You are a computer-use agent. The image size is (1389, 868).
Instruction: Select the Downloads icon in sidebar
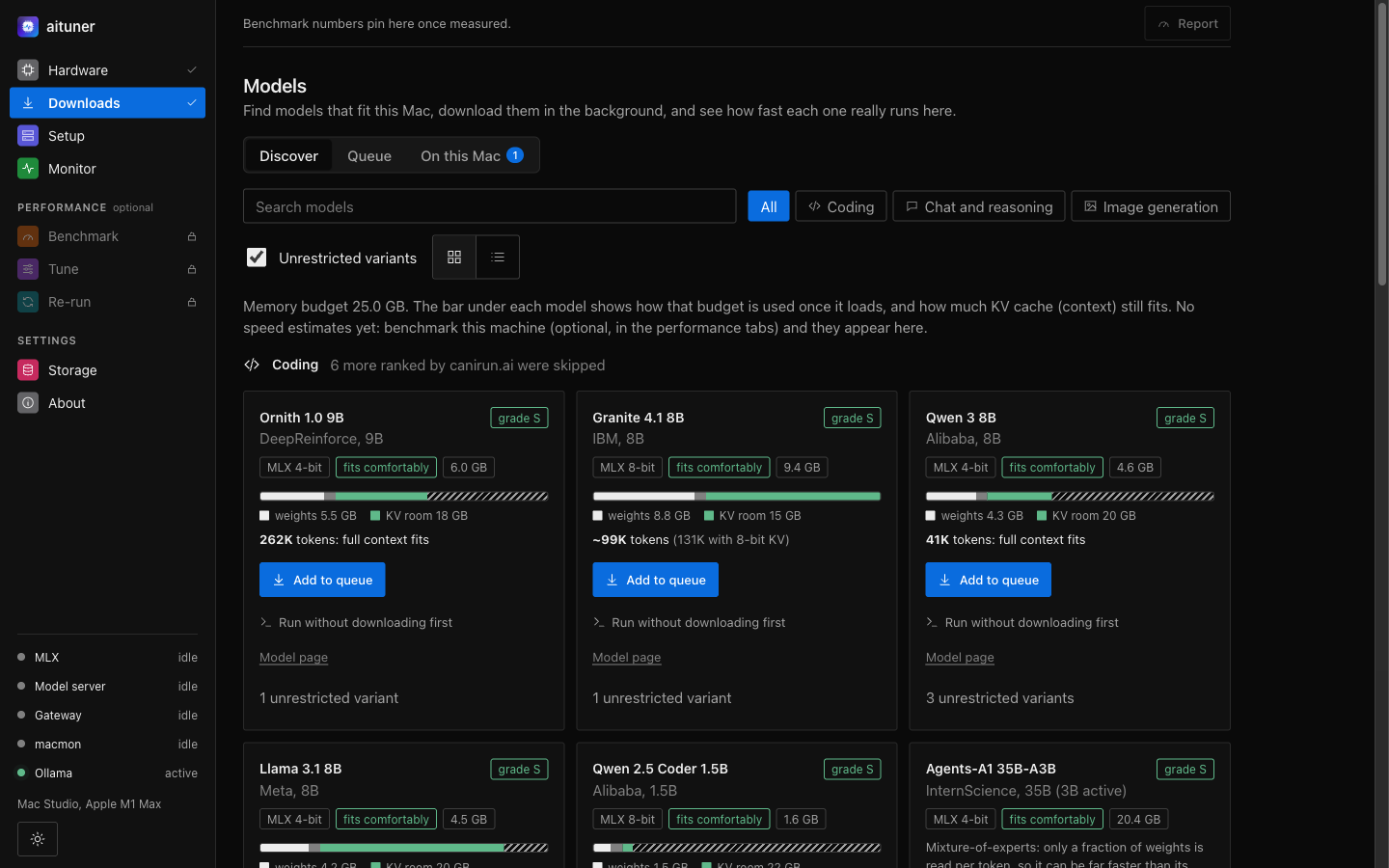coord(28,103)
